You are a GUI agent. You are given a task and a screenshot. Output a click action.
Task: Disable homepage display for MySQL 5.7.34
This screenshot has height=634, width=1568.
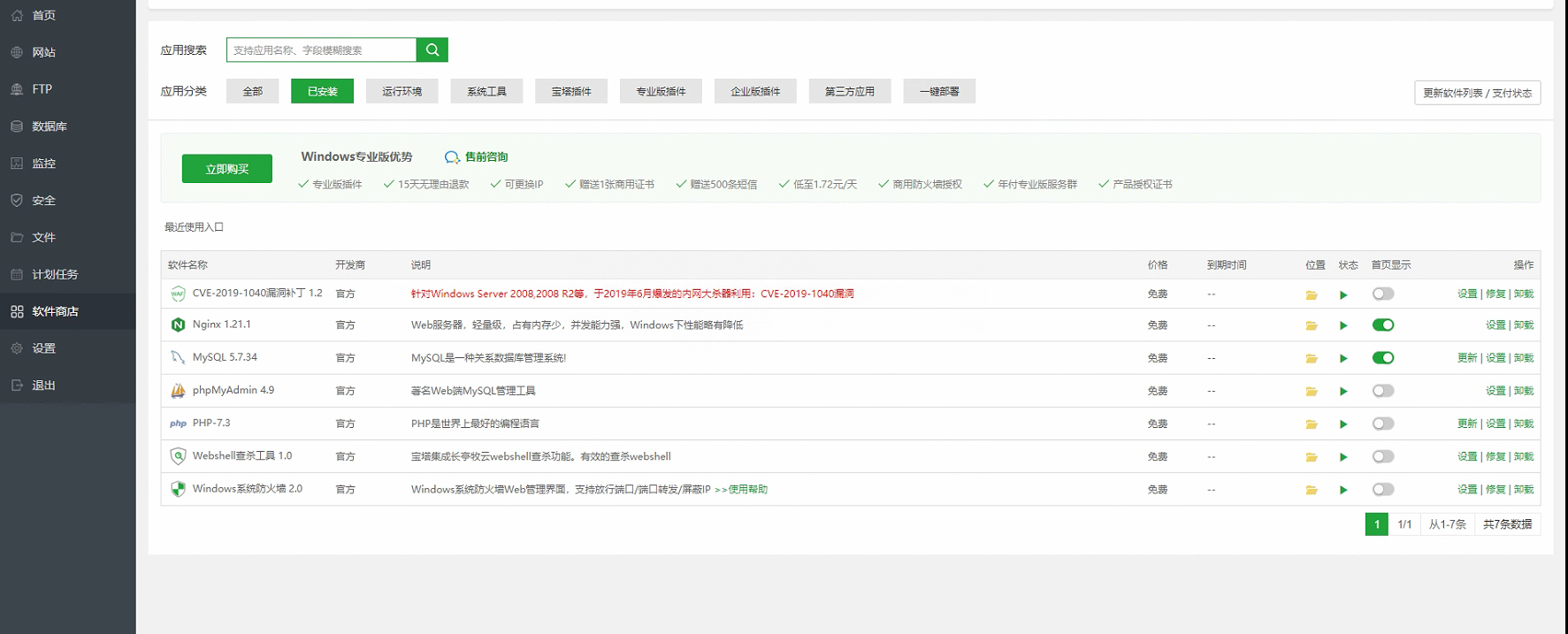pos(1383,357)
